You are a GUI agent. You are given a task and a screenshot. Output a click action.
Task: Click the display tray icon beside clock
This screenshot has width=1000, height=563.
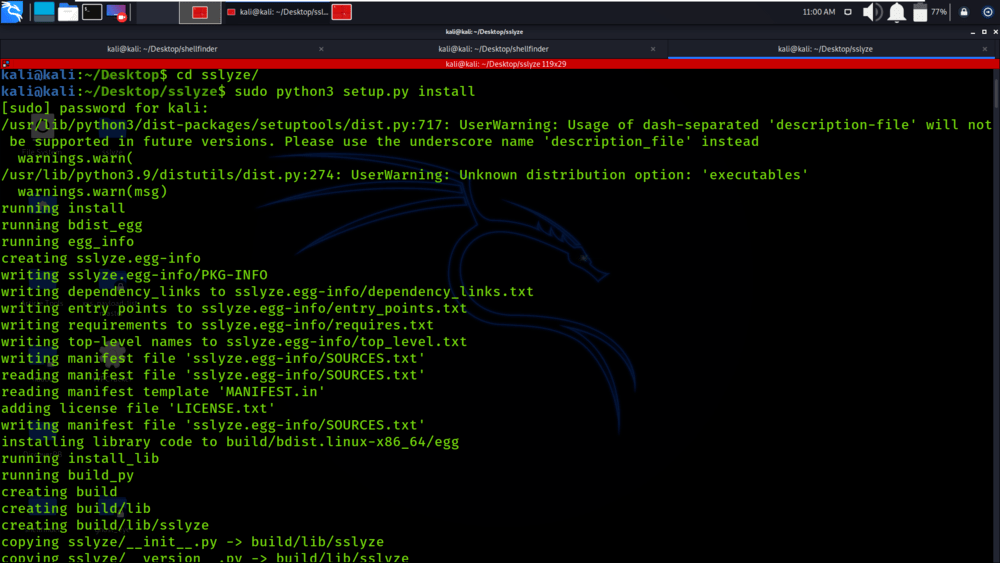(848, 12)
